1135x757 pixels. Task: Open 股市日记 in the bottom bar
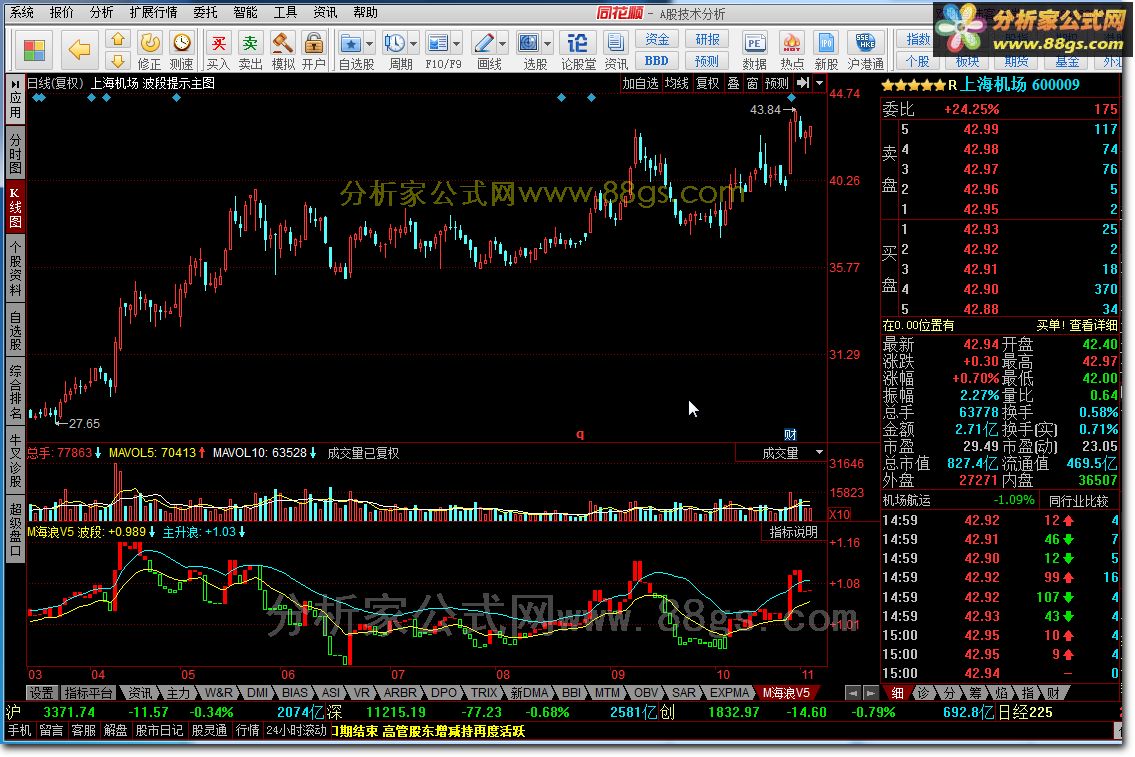(159, 730)
